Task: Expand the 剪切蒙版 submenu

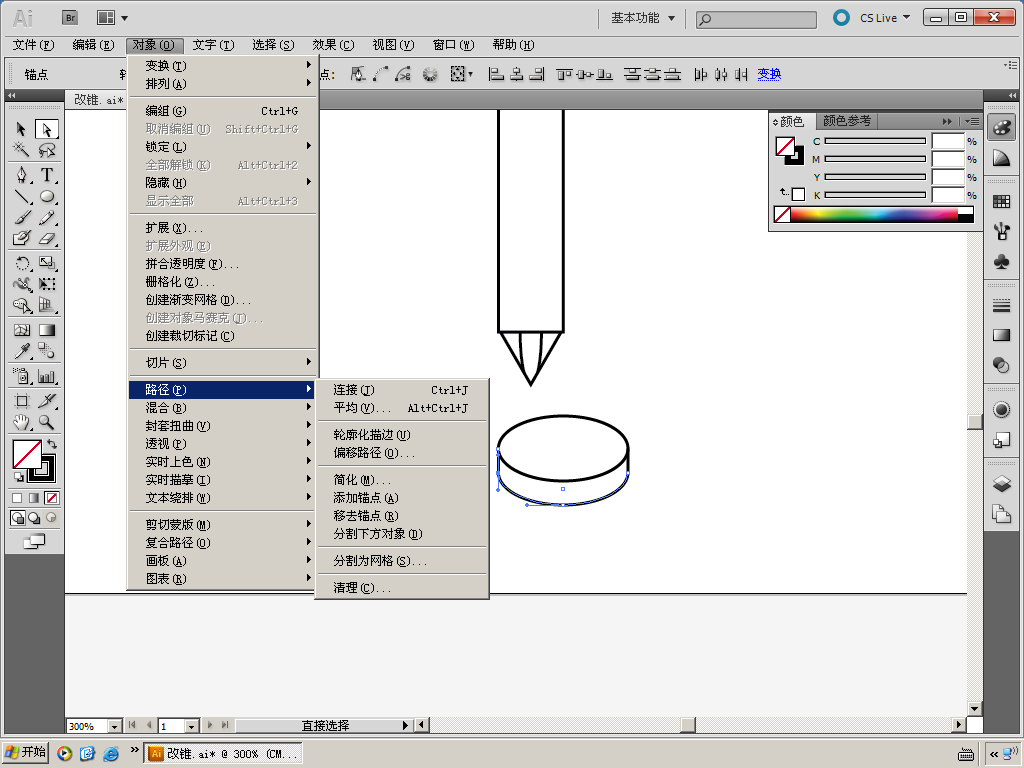Action: [x=222, y=524]
